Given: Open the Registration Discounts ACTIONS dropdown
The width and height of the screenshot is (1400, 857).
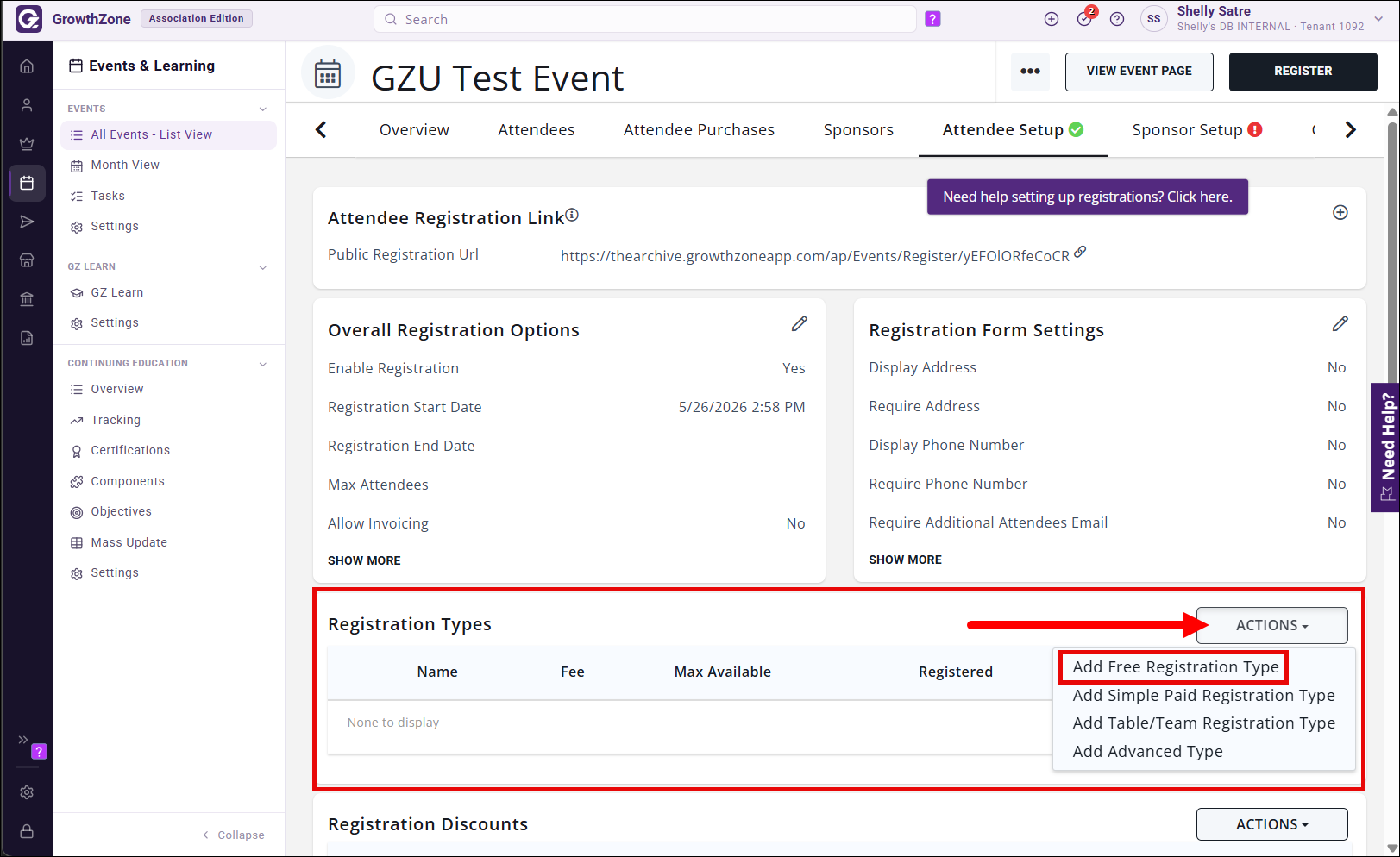Looking at the screenshot, I should point(1271,824).
